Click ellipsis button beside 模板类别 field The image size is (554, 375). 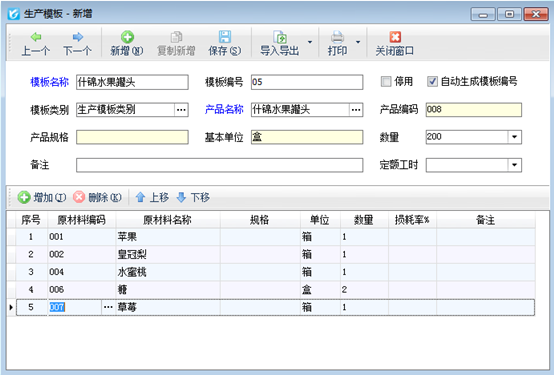tap(181, 110)
